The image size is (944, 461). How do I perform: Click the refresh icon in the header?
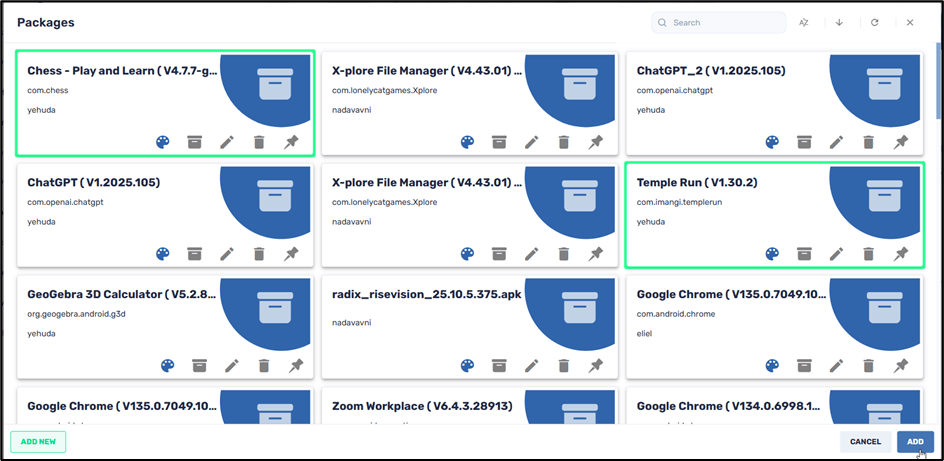pos(874,22)
